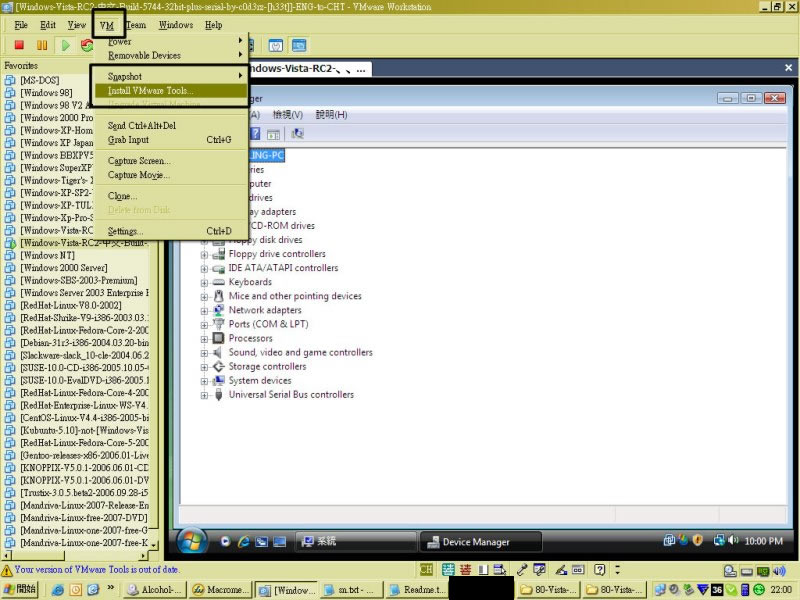The width and height of the screenshot is (800, 600).
Task: Close the Windows-Vista-RC2 VM tab
Action: [x=788, y=68]
